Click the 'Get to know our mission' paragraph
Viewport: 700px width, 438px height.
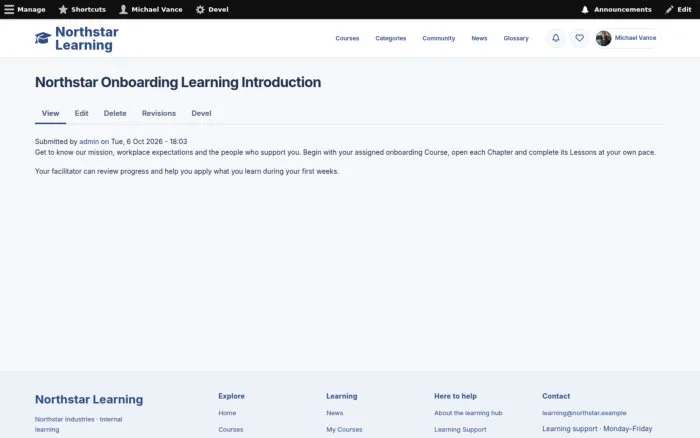tap(345, 152)
